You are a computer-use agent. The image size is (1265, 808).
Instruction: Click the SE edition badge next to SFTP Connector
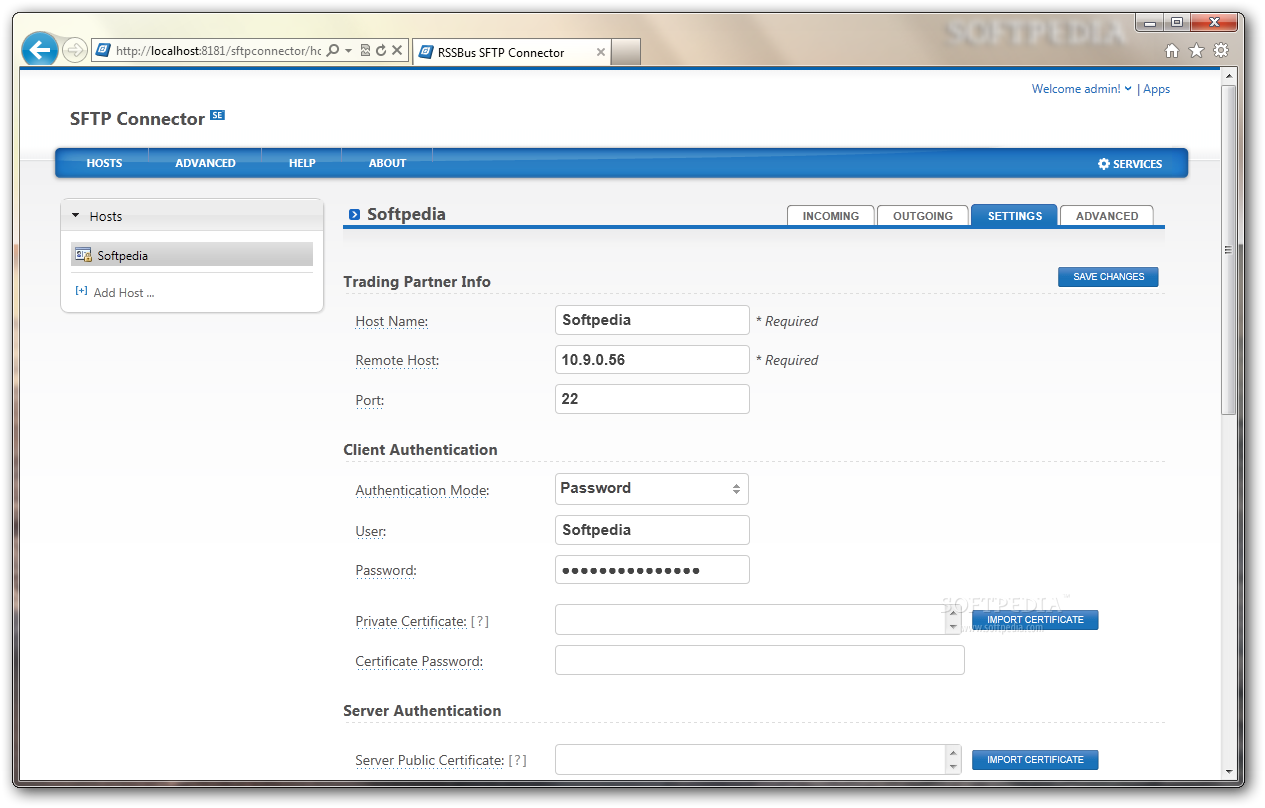point(217,115)
